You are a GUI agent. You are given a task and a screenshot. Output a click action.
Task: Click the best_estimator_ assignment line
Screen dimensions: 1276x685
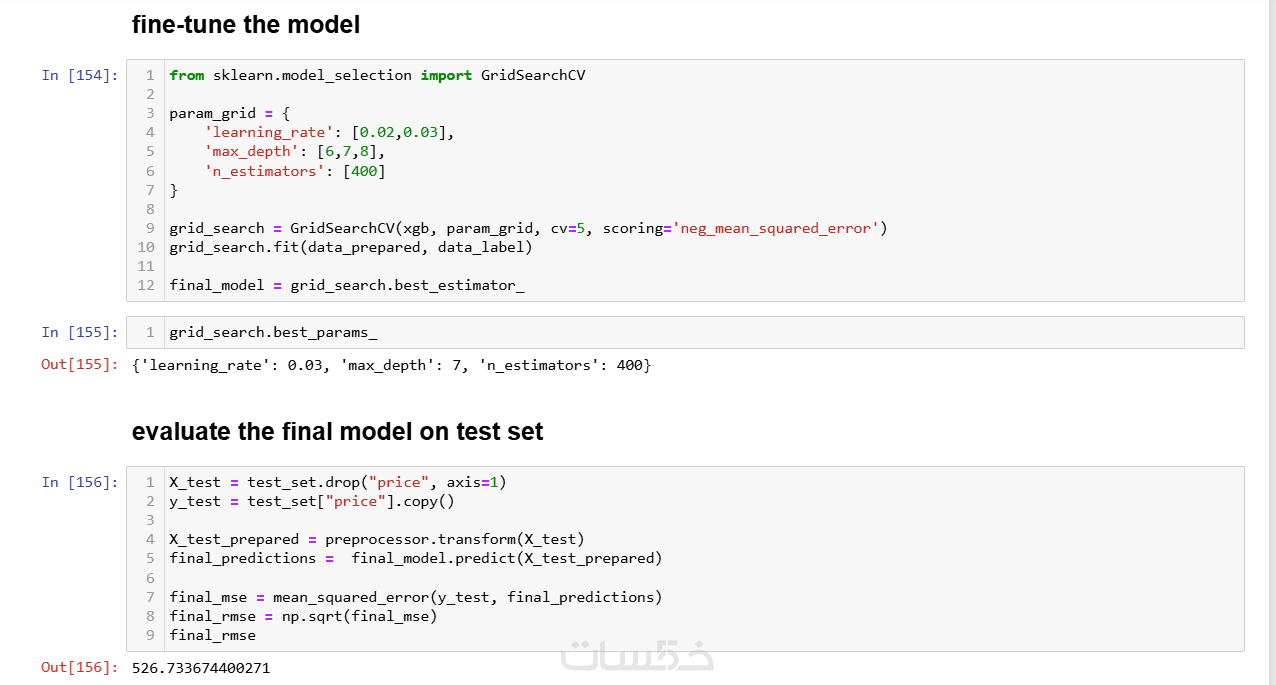[x=347, y=285]
